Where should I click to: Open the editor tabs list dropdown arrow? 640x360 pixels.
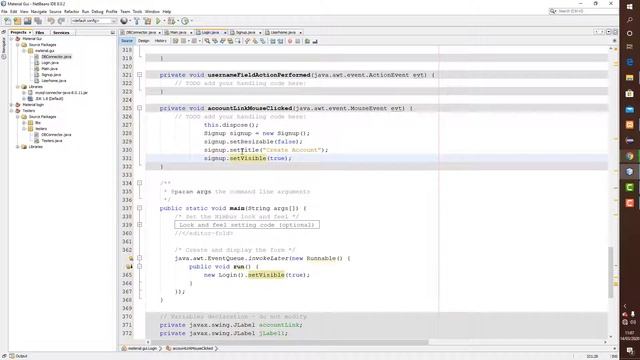pyautogui.click(x=609, y=32)
